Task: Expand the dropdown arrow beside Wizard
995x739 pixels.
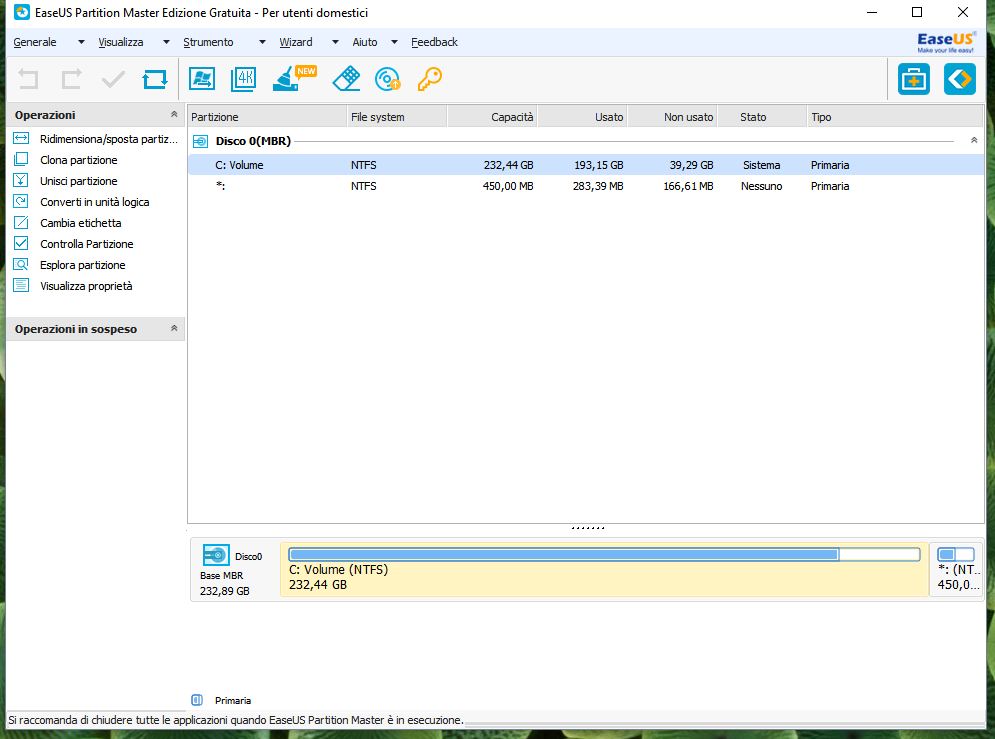Action: click(x=335, y=43)
